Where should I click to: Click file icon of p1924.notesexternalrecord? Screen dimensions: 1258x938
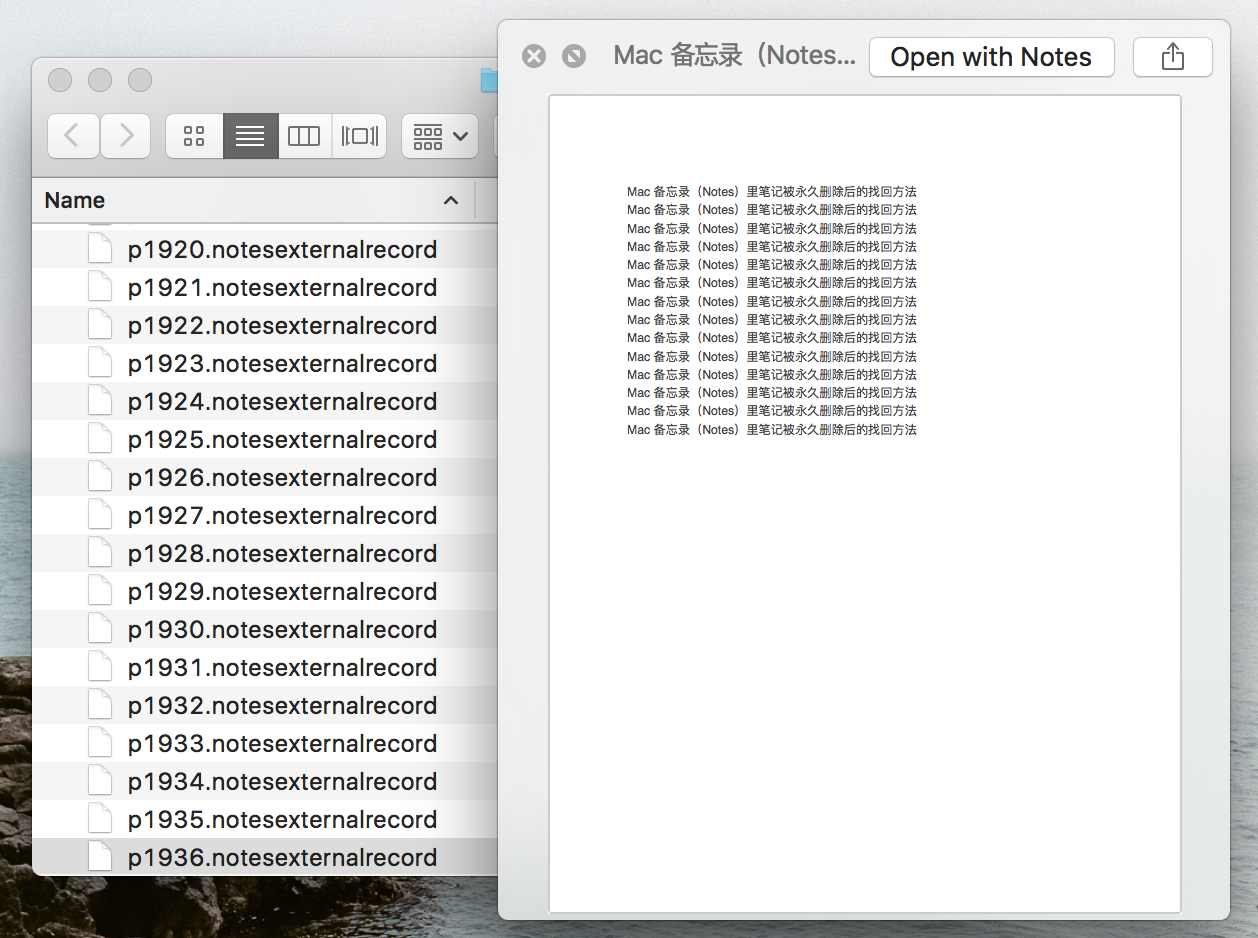(100, 400)
